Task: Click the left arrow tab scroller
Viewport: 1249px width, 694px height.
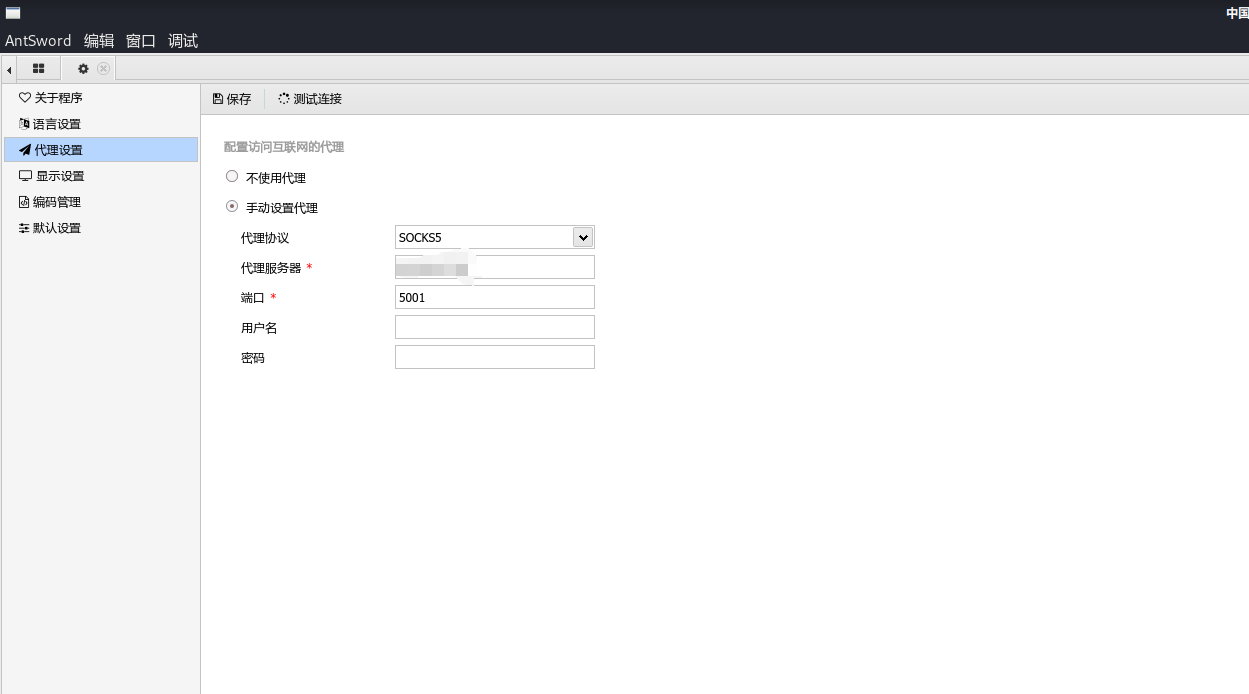Action: (9, 69)
